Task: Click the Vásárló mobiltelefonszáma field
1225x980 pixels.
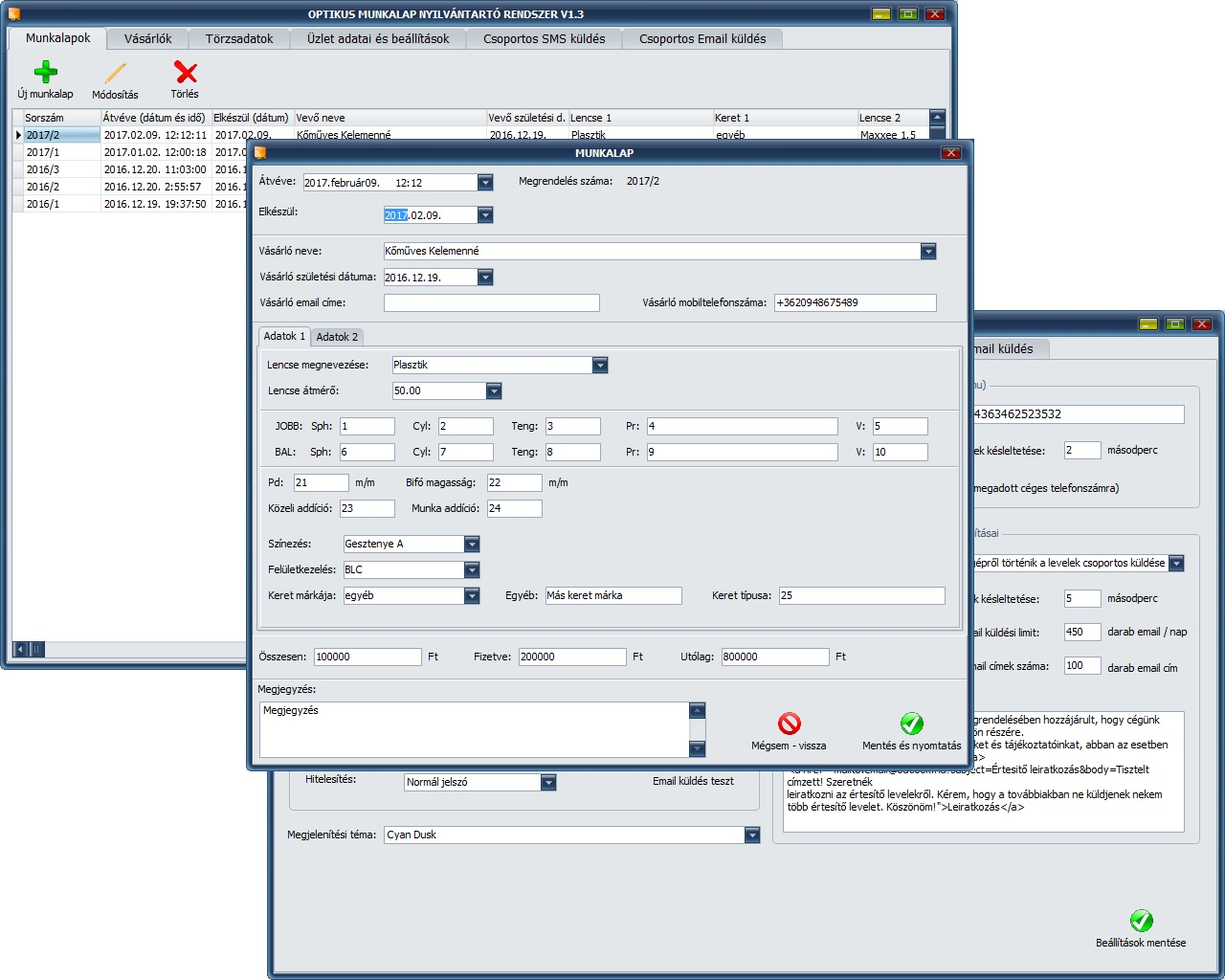Action: coord(856,302)
